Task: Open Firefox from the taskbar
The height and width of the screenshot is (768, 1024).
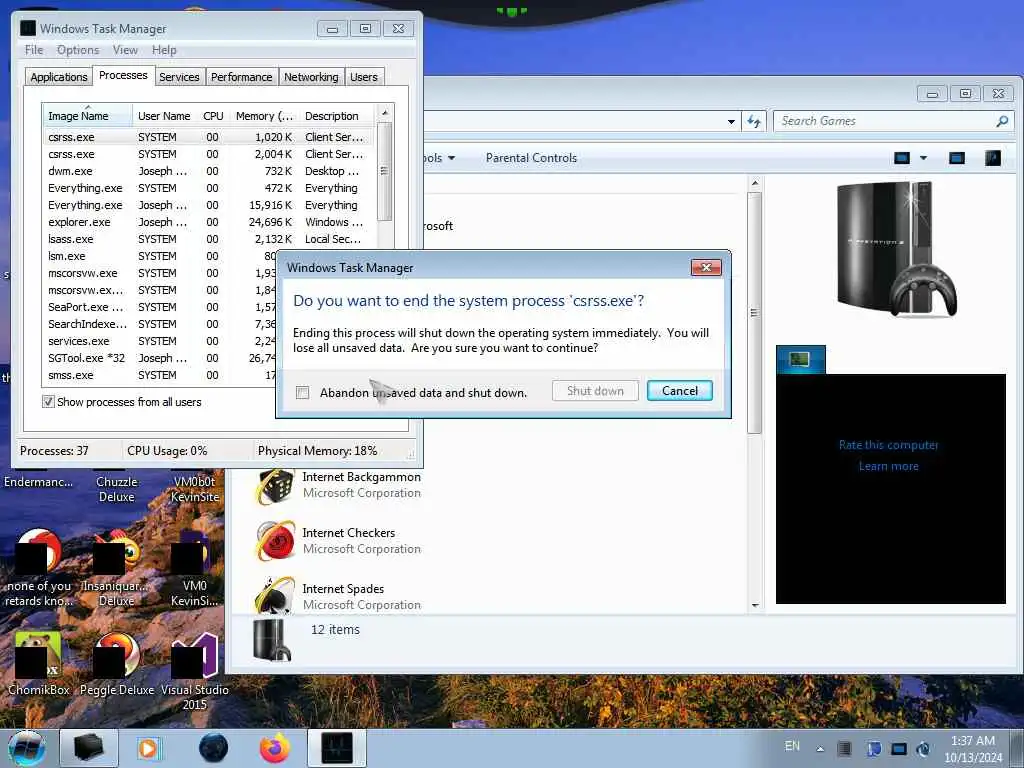Action: point(275,748)
